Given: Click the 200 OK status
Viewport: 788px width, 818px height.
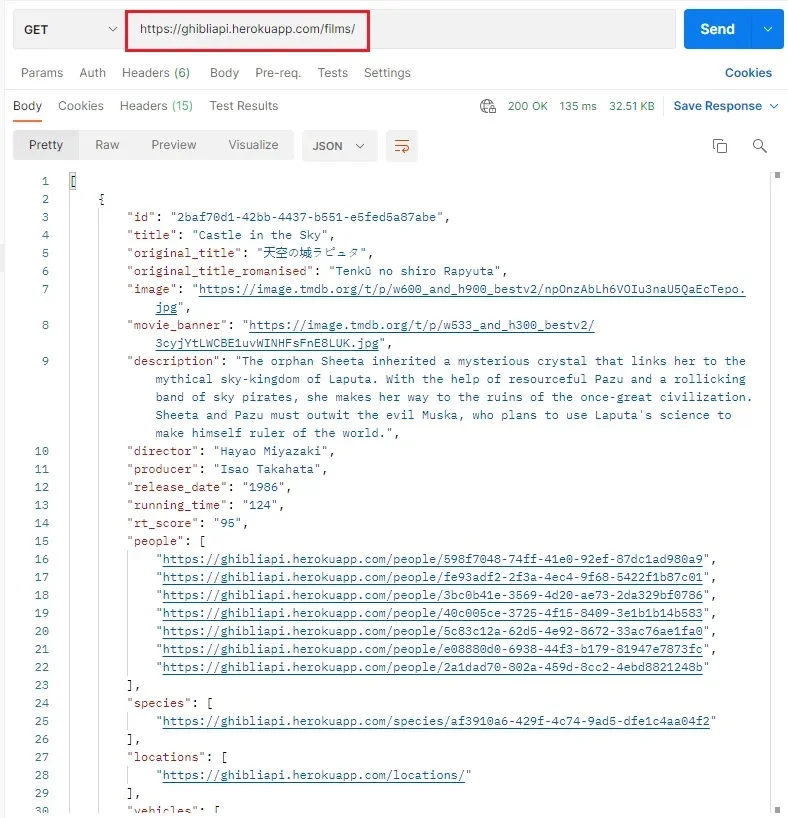Looking at the screenshot, I should (x=528, y=106).
